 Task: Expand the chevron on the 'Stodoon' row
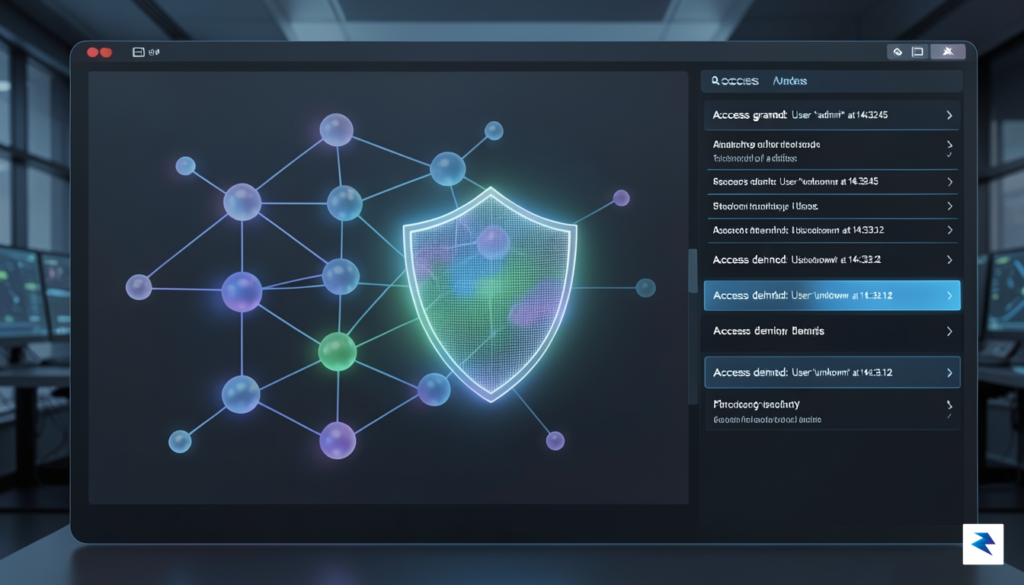click(950, 206)
